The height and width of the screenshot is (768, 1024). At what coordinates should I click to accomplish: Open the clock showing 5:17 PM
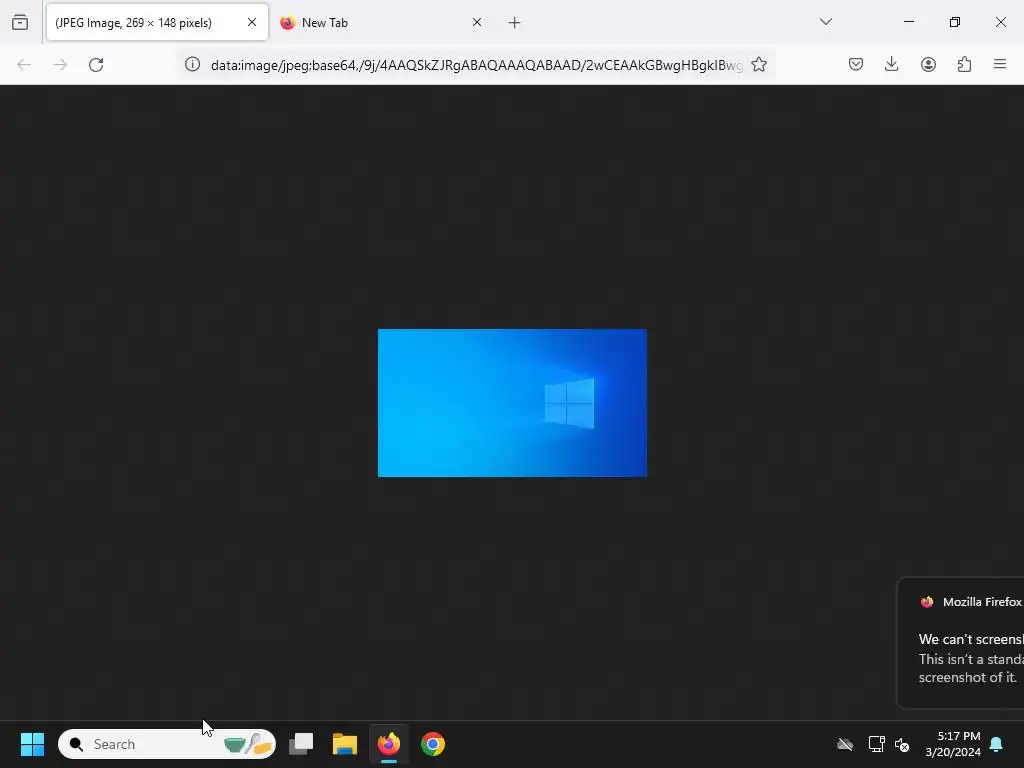pyautogui.click(x=953, y=744)
